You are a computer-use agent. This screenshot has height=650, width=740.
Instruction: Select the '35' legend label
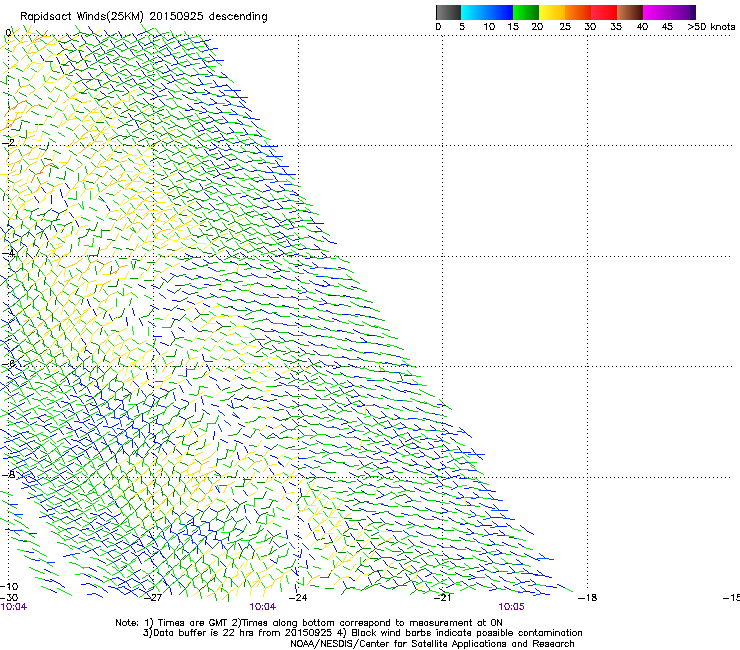(616, 27)
